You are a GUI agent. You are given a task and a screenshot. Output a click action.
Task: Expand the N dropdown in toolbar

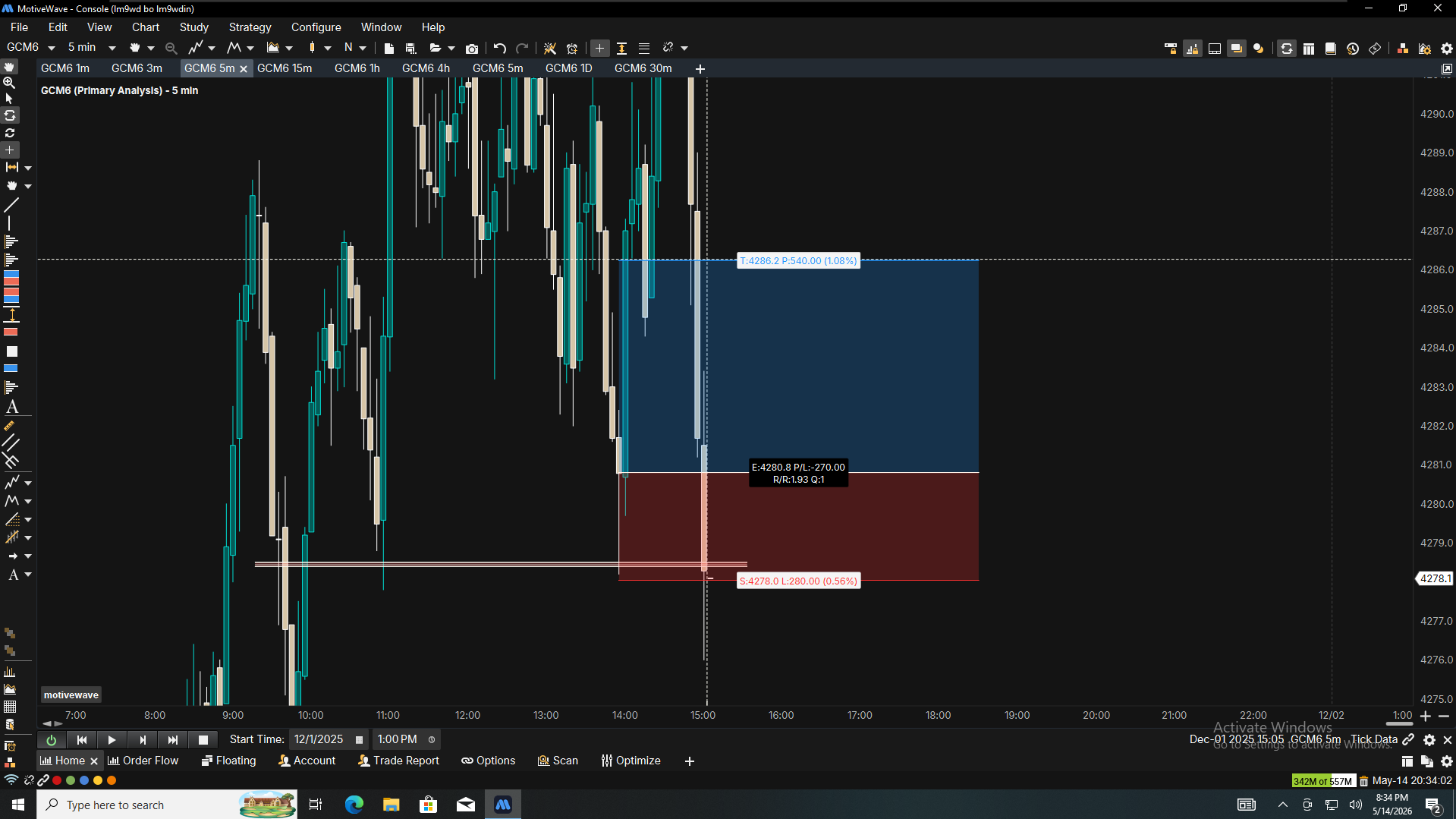click(x=363, y=49)
